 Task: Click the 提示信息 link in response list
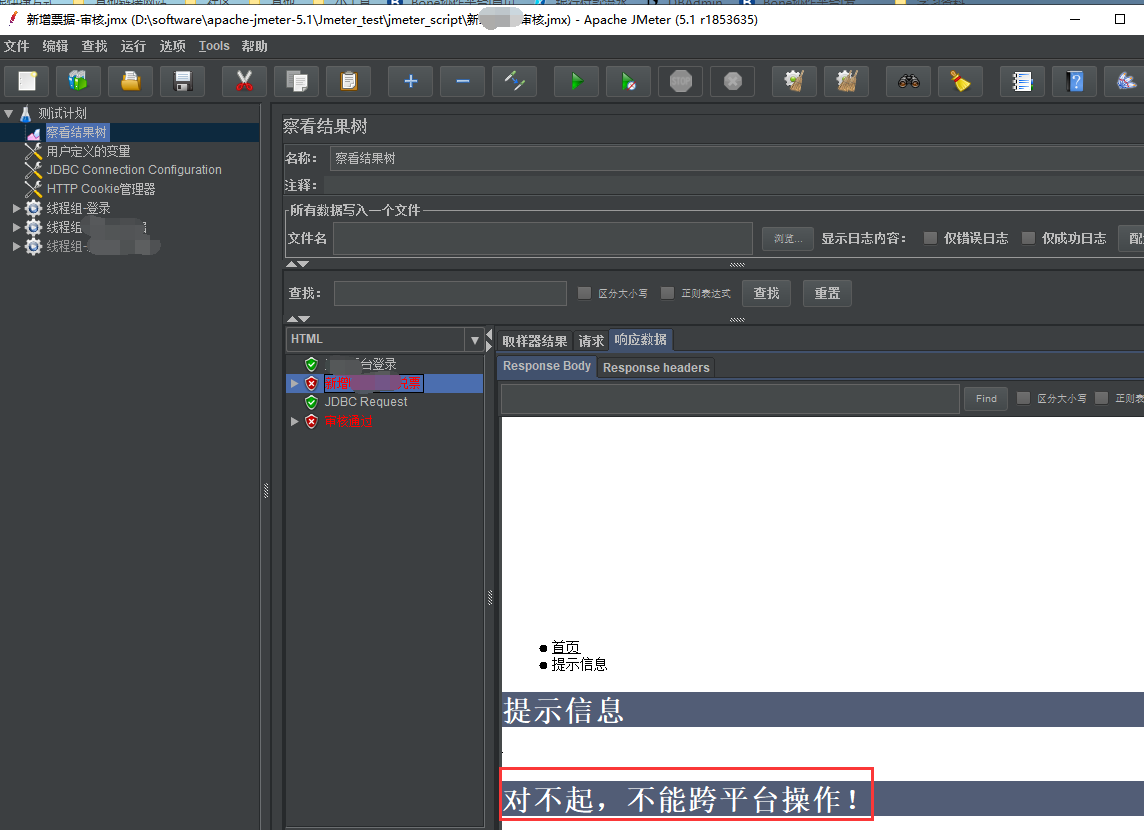point(579,664)
